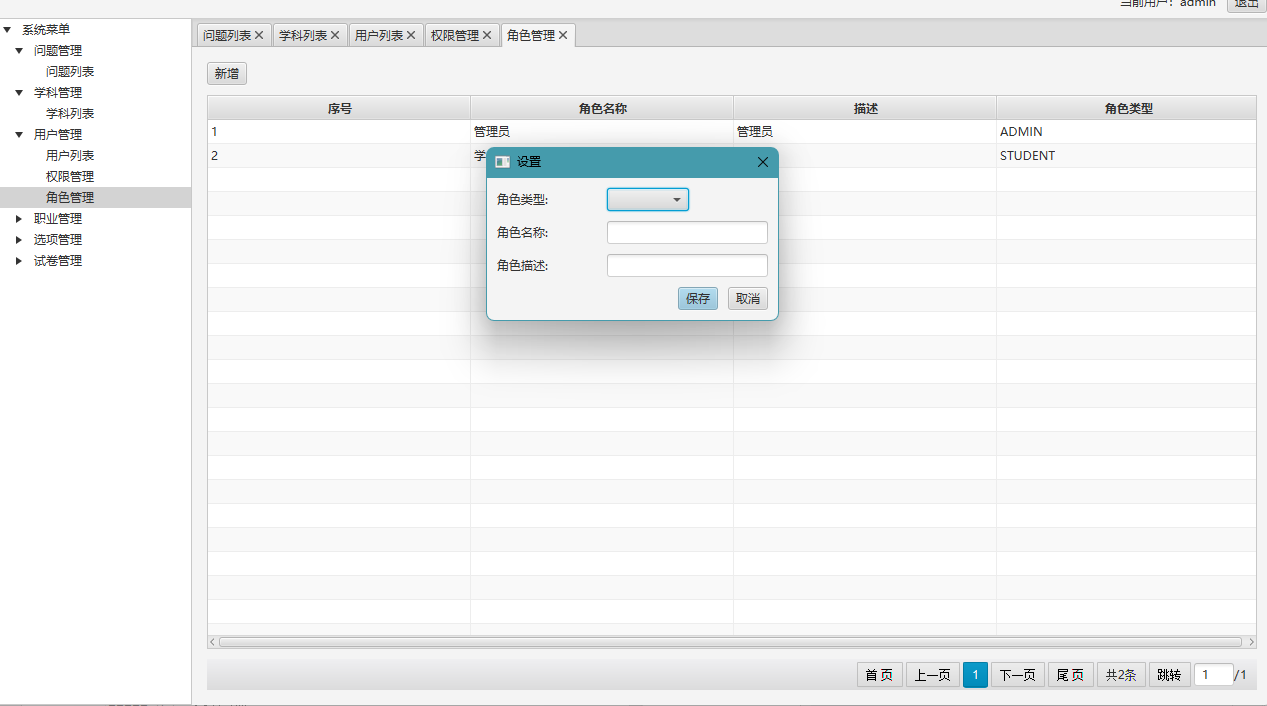The height and width of the screenshot is (706, 1267).
Task: Switch to the 用户列表 tab
Action: (379, 35)
